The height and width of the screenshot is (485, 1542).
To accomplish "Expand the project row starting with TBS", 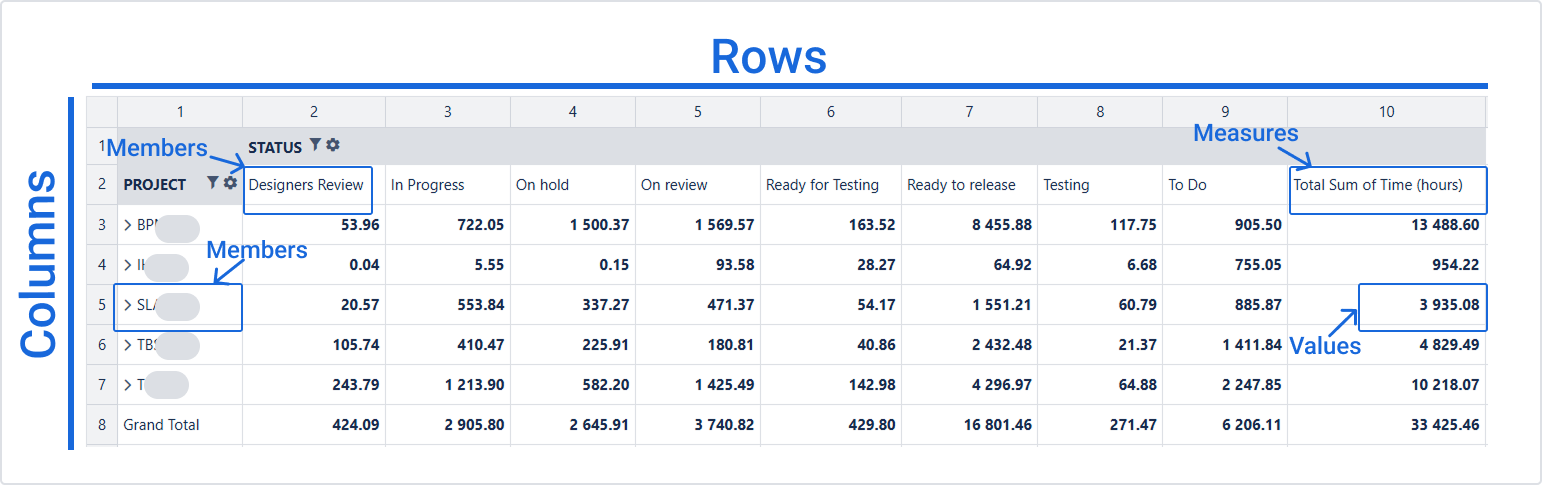I will [x=128, y=345].
